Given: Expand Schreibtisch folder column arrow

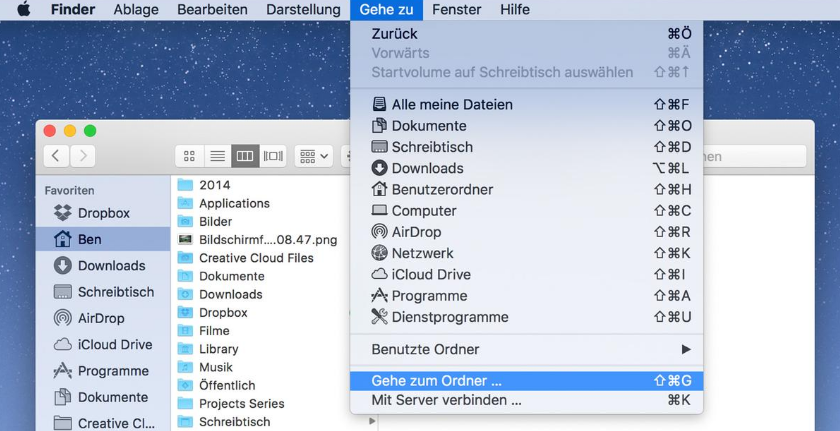Looking at the screenshot, I should click(372, 422).
